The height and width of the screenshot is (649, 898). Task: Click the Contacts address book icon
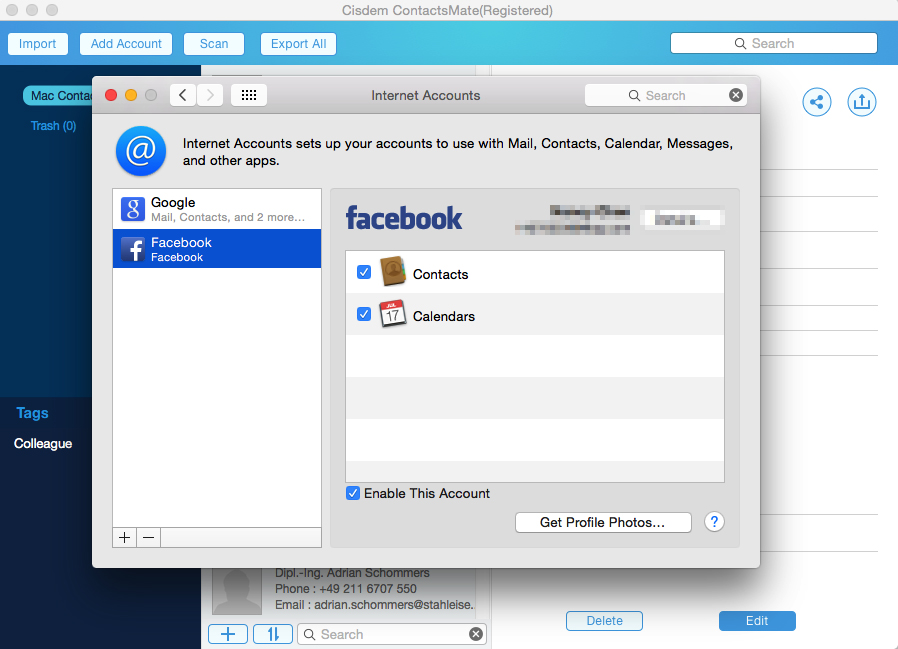pos(393,272)
